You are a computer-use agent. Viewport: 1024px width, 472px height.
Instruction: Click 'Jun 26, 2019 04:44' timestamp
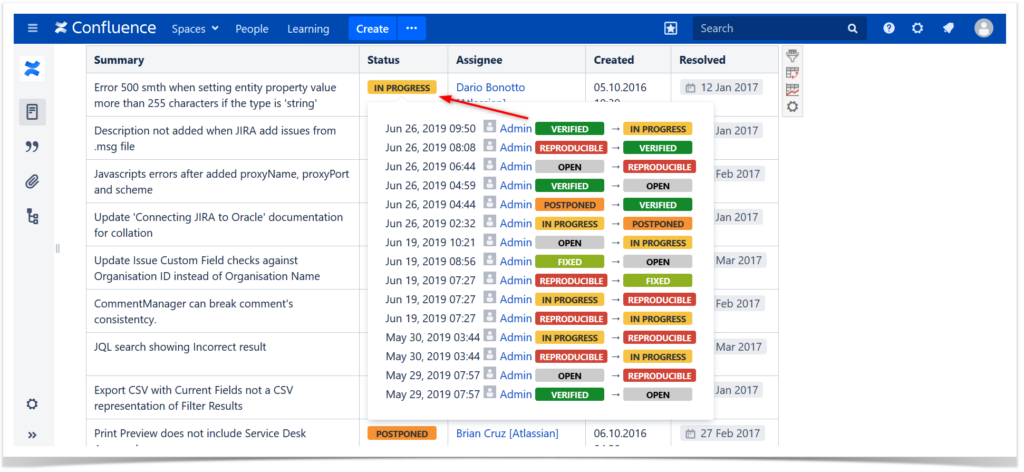[x=430, y=204]
